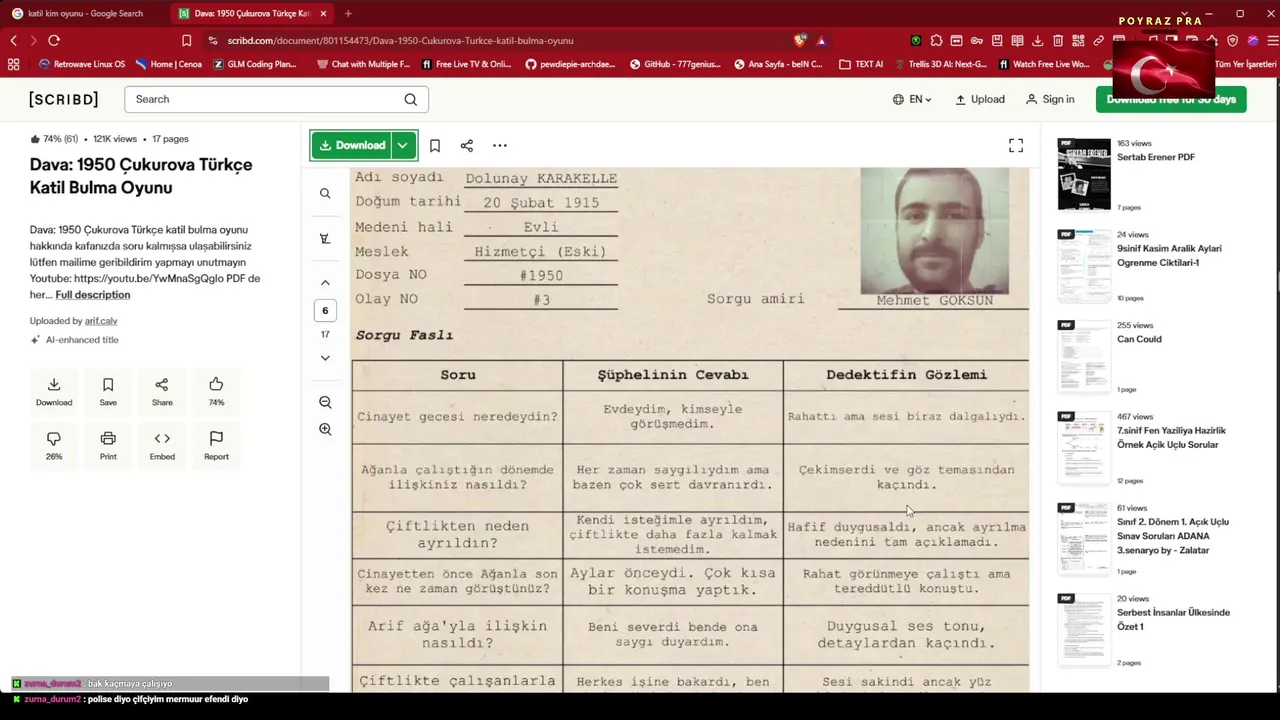Image resolution: width=1280 pixels, height=720 pixels.
Task: Open the Home | Cenoa bookmark
Action: pyautogui.click(x=169, y=64)
